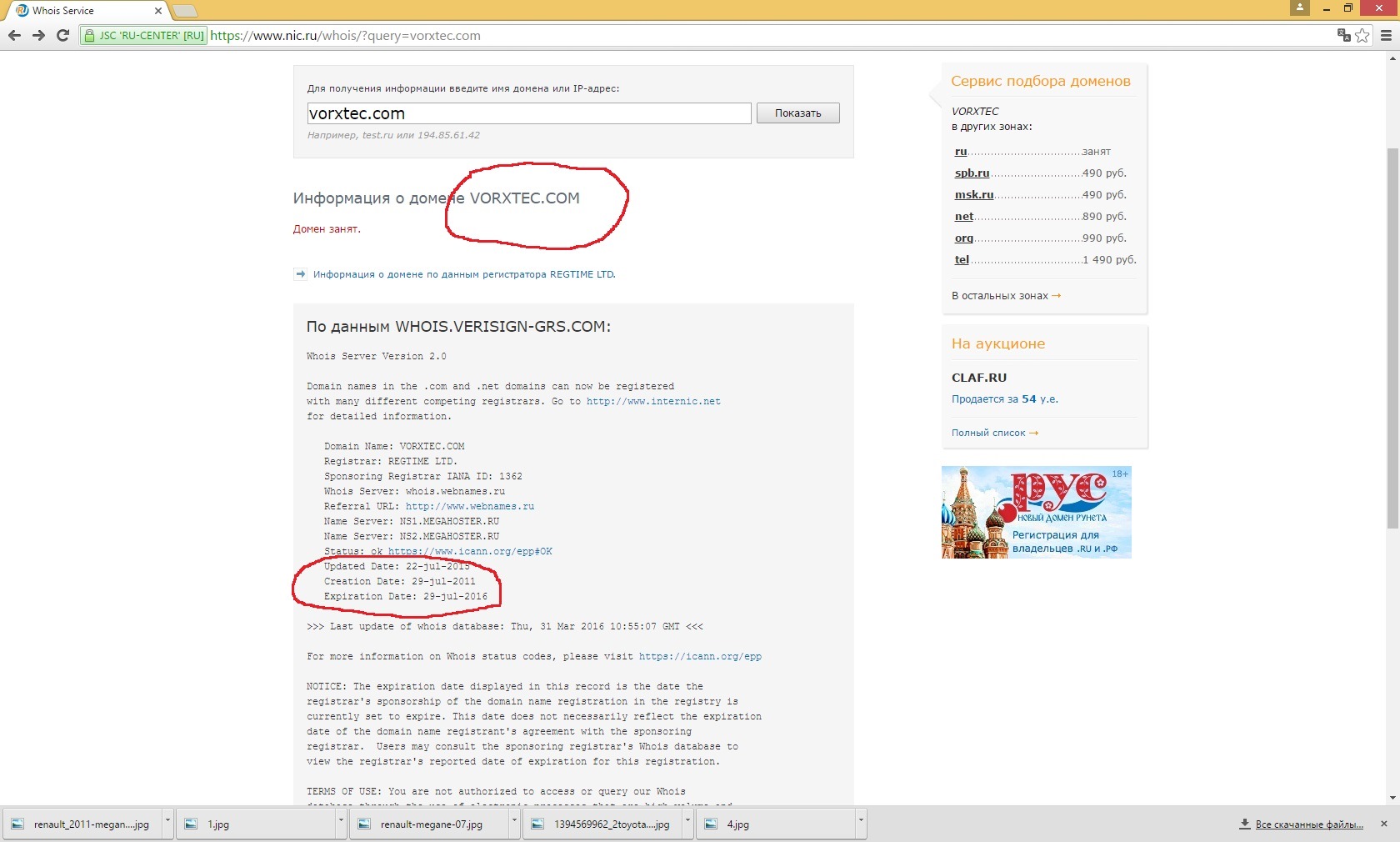Viewport: 1400px width, 842px height.
Task: Check the msk.ru zone domain link
Action: [x=974, y=195]
